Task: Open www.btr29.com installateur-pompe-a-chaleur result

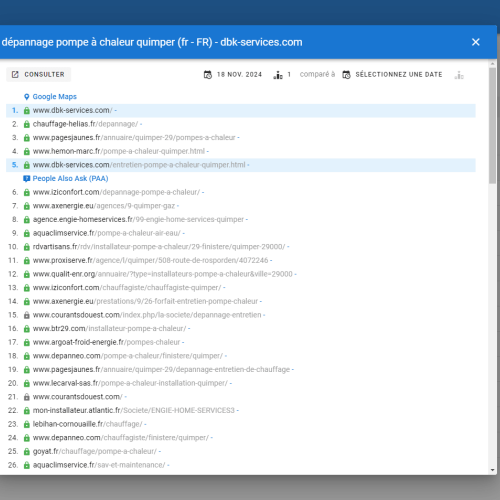Action: point(109,329)
